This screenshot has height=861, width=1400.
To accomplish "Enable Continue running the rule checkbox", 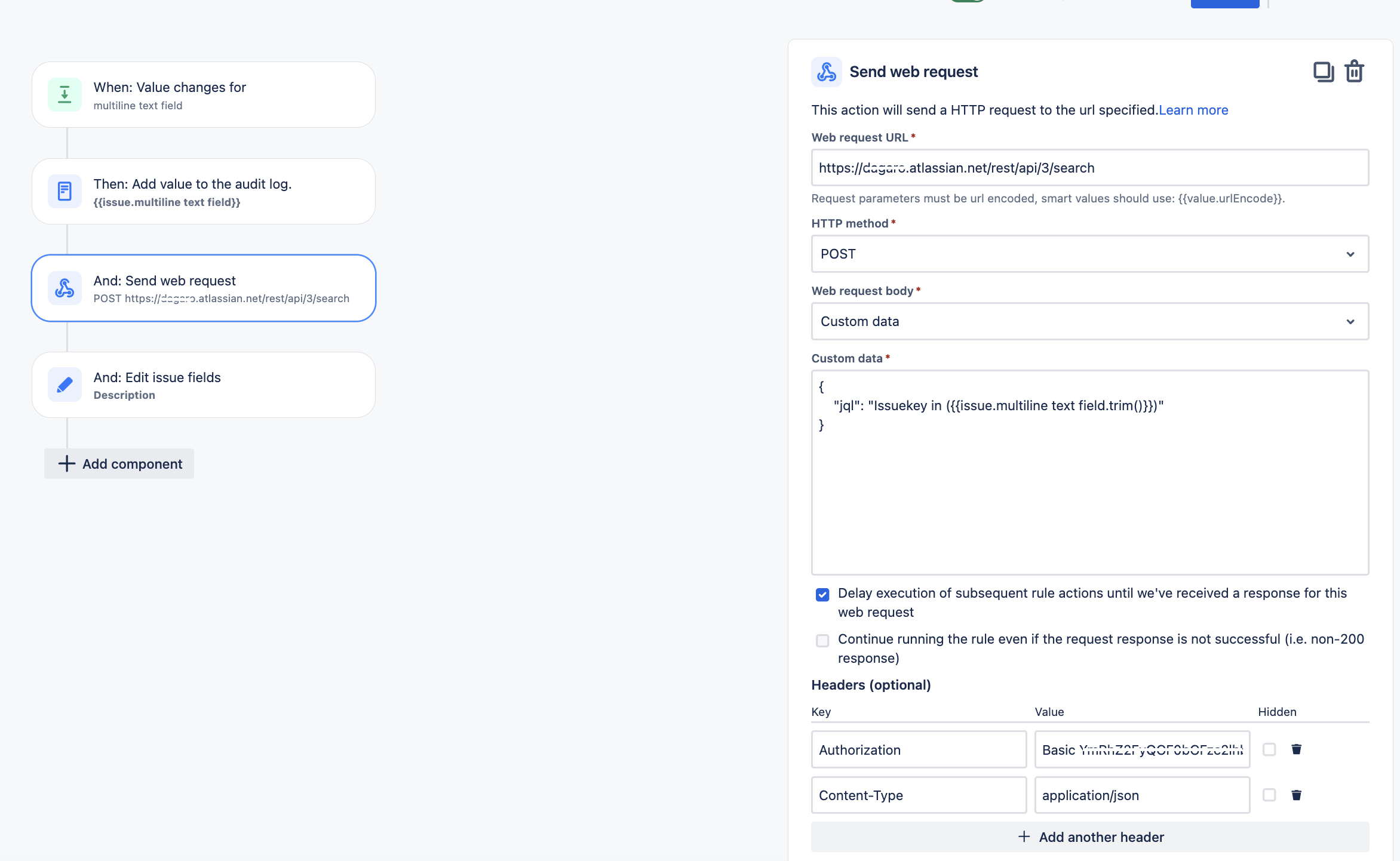I will coord(822,640).
